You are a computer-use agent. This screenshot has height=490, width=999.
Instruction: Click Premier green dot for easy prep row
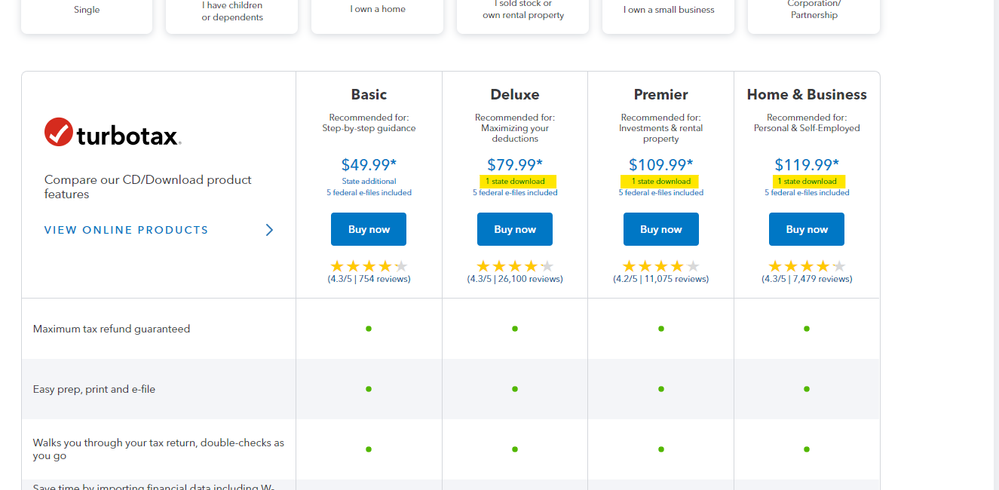[661, 389]
